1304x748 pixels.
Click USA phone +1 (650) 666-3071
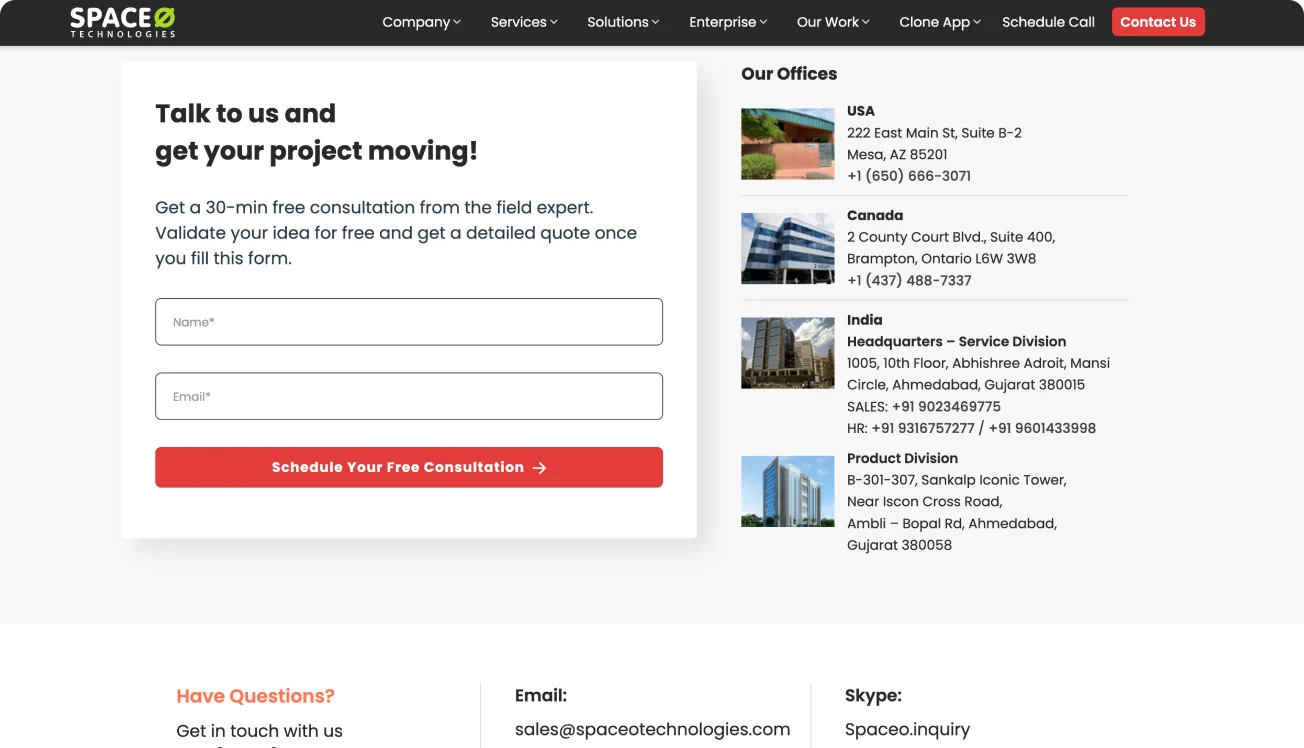point(909,176)
